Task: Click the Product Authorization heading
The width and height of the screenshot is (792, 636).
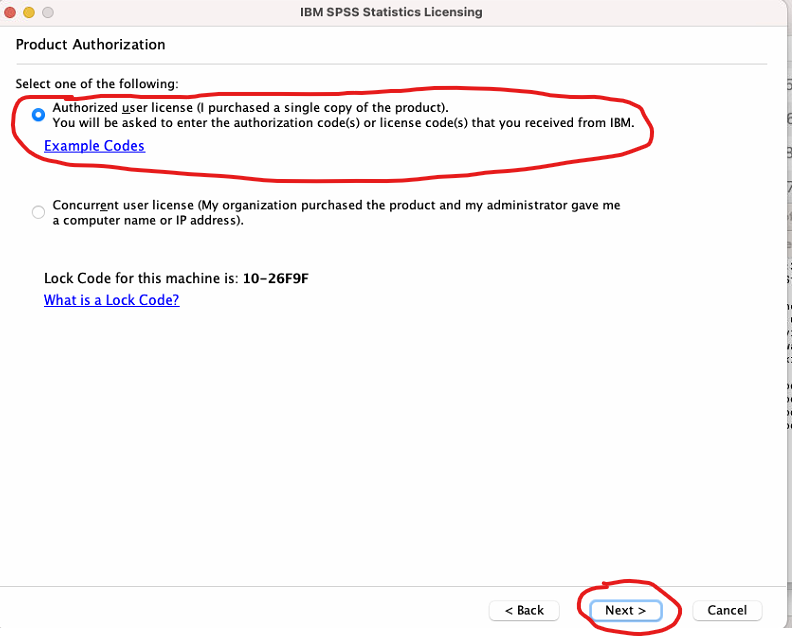Action: [90, 44]
